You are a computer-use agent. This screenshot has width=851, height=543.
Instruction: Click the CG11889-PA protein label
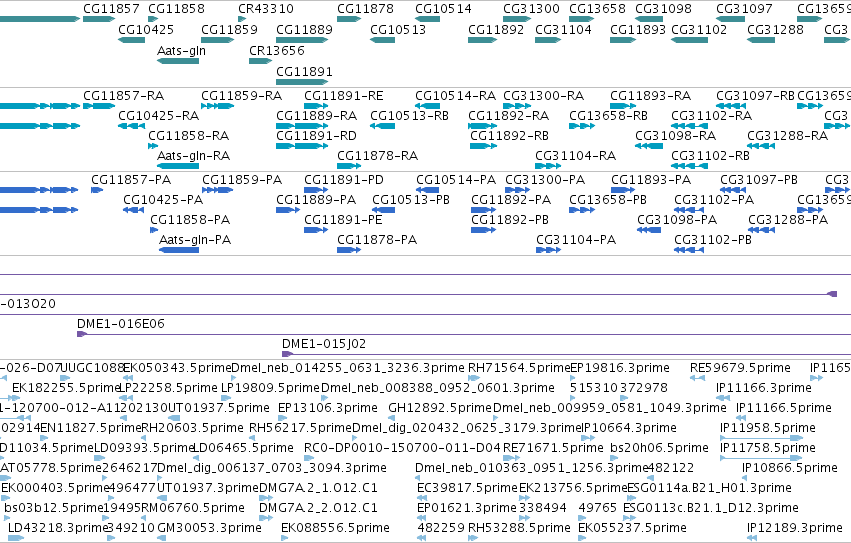(316, 200)
